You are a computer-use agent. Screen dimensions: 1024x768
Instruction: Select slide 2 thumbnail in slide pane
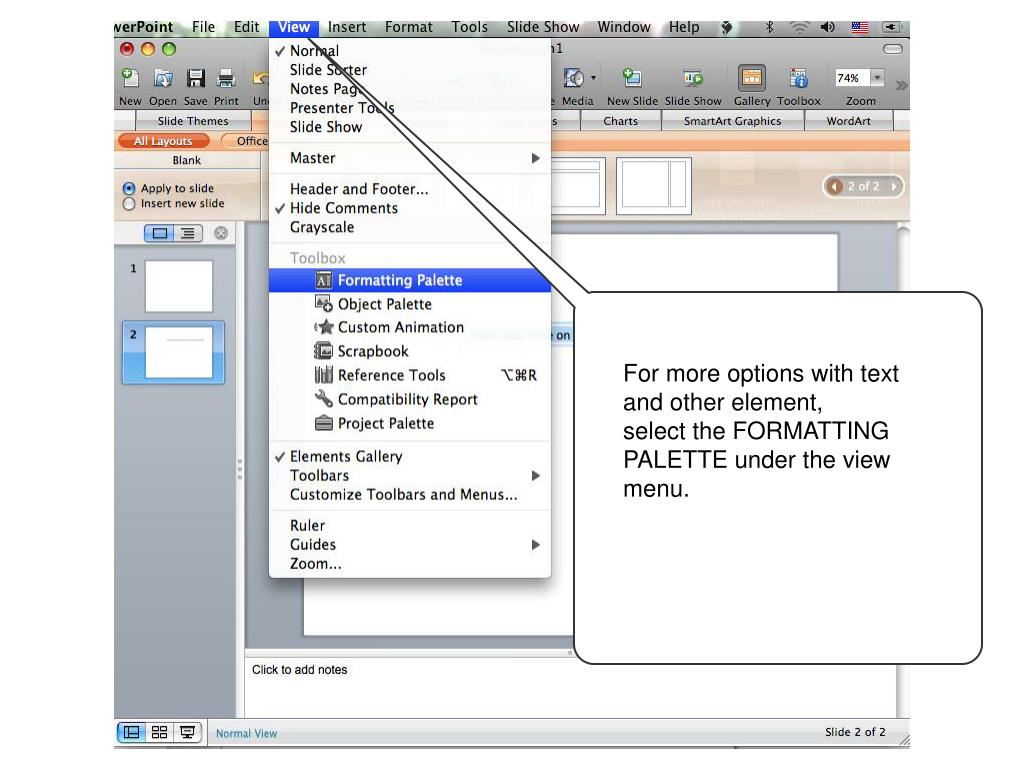pyautogui.click(x=178, y=352)
